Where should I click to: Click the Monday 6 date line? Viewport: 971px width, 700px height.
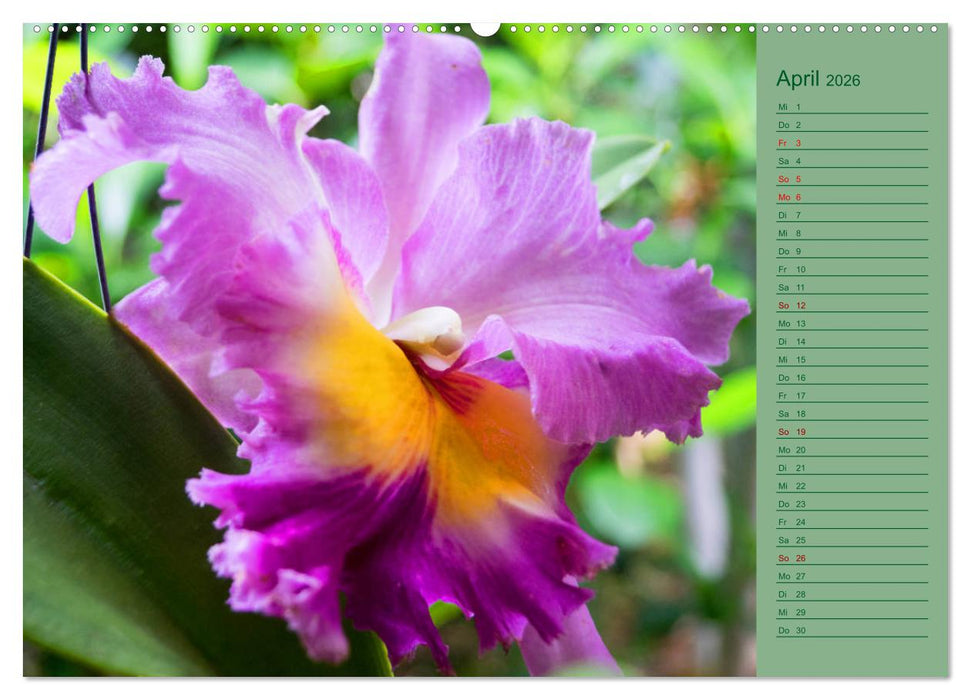850,197
